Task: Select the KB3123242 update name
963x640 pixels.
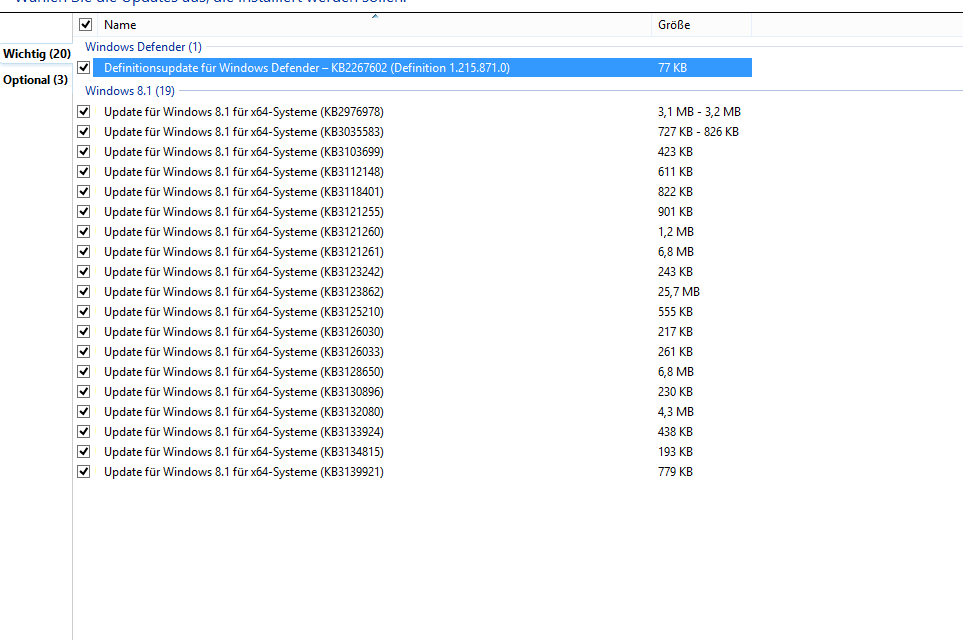Action: [x=244, y=271]
